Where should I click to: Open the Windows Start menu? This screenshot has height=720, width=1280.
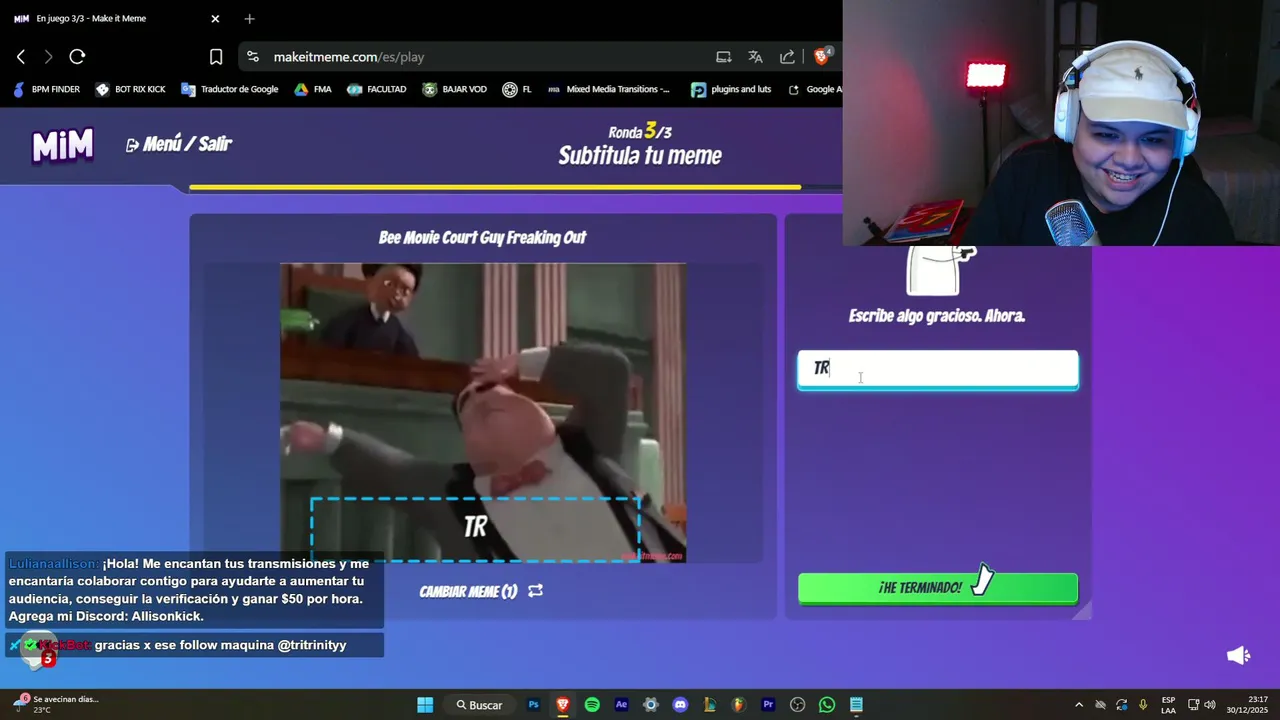click(425, 705)
